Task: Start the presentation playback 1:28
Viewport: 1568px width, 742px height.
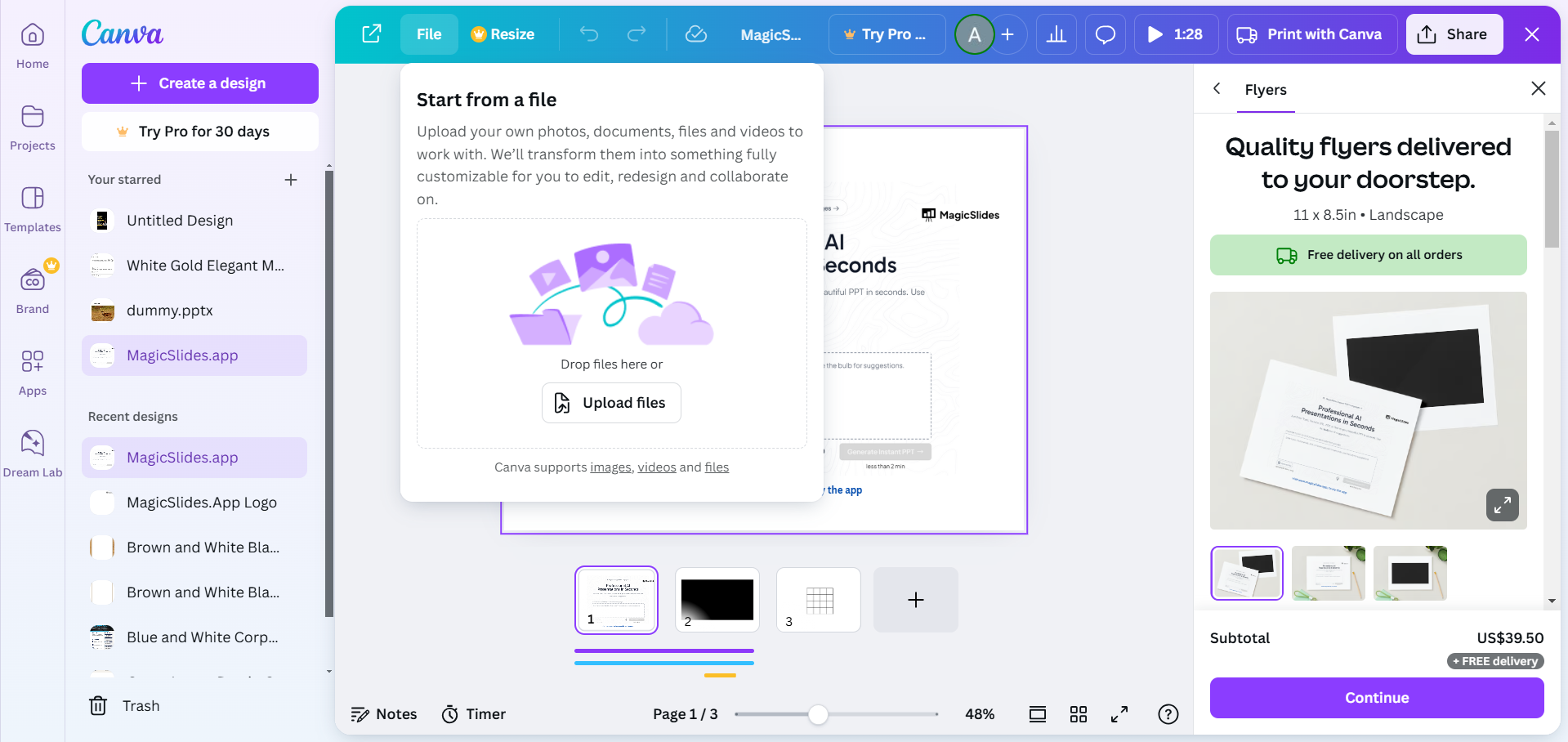Action: (x=1175, y=34)
